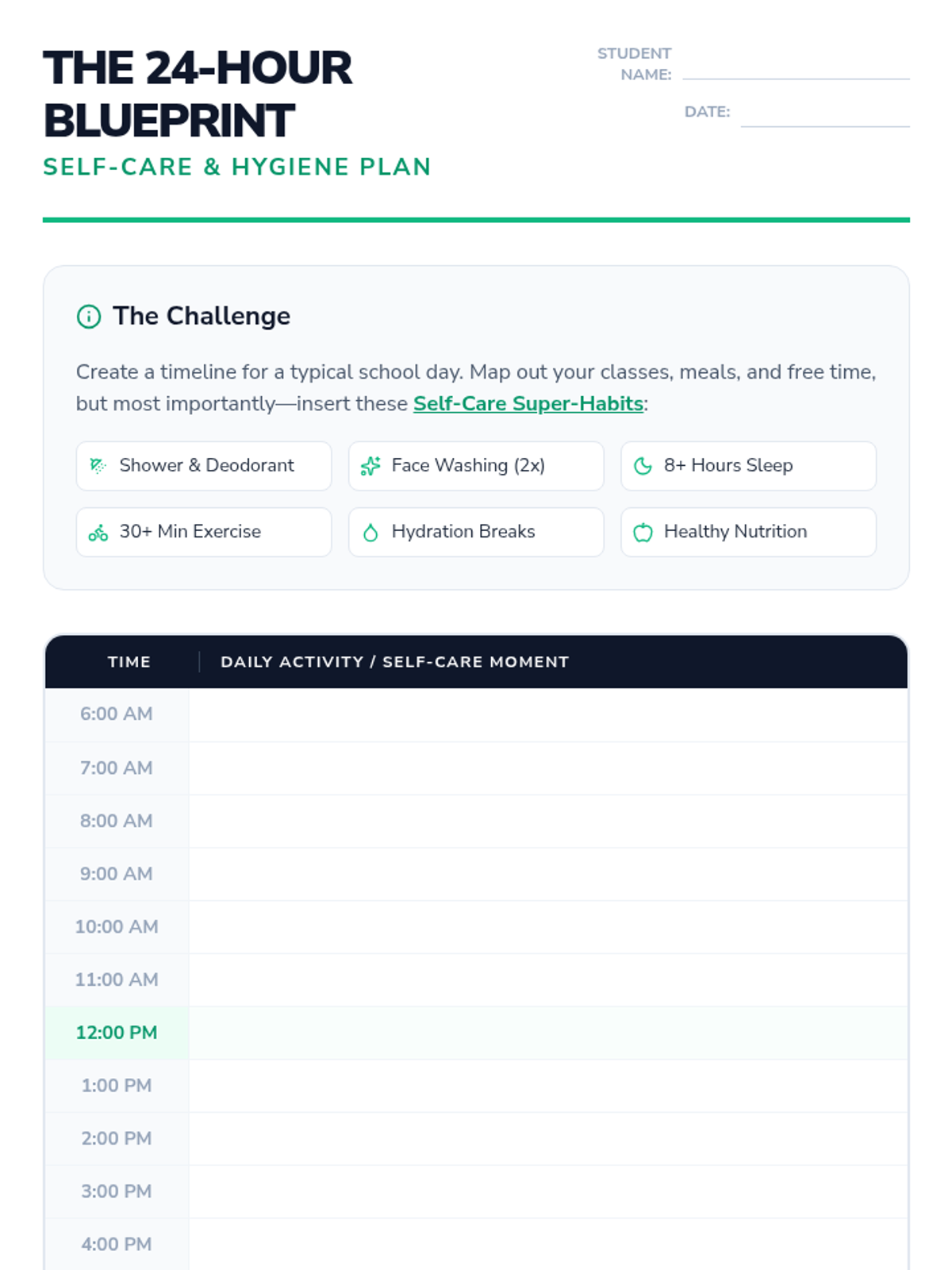952x1270 pixels.
Task: Click the Time column header
Action: [x=129, y=662]
